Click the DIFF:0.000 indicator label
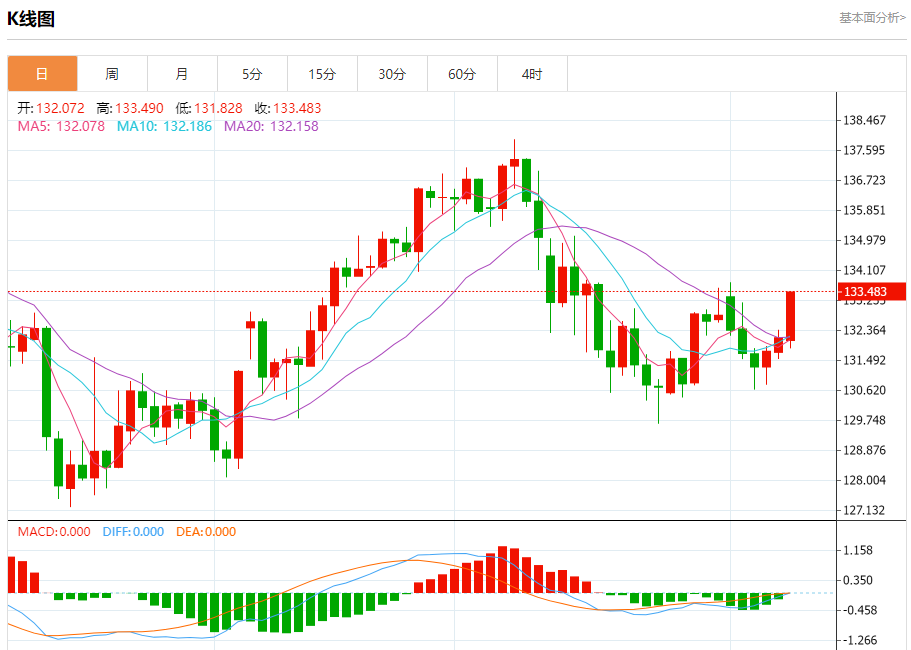Viewport: 911px width, 650px height. click(133, 532)
